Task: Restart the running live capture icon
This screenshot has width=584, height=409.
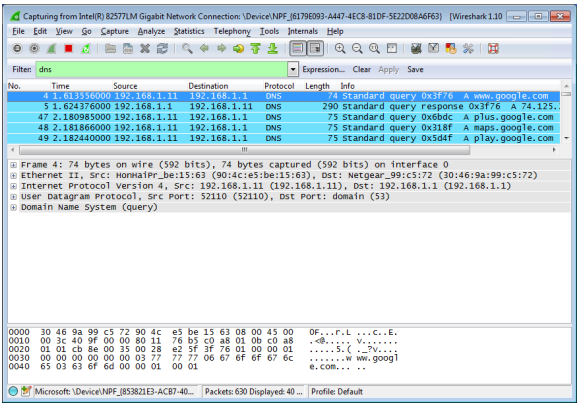Action: [86, 49]
